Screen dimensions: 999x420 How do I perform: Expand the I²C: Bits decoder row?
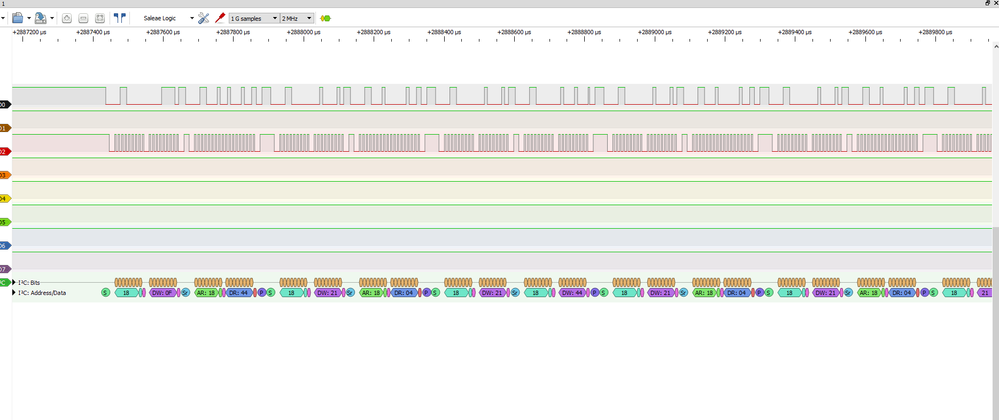click(x=15, y=282)
